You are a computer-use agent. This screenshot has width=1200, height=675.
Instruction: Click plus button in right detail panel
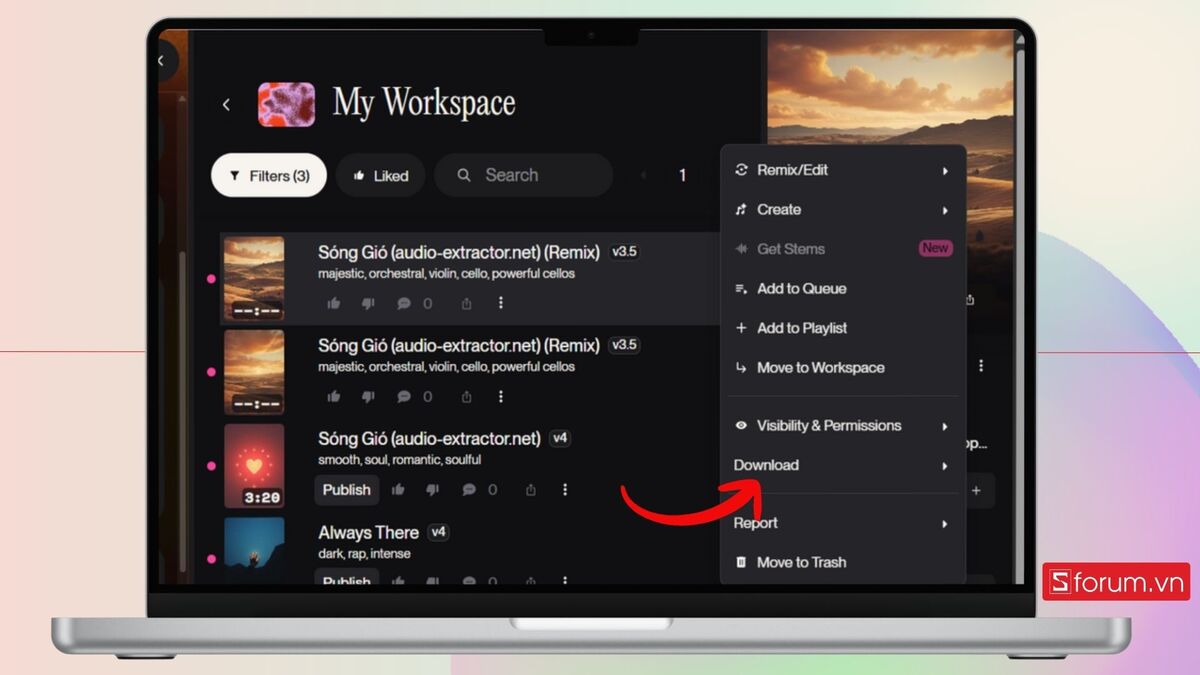click(x=976, y=490)
